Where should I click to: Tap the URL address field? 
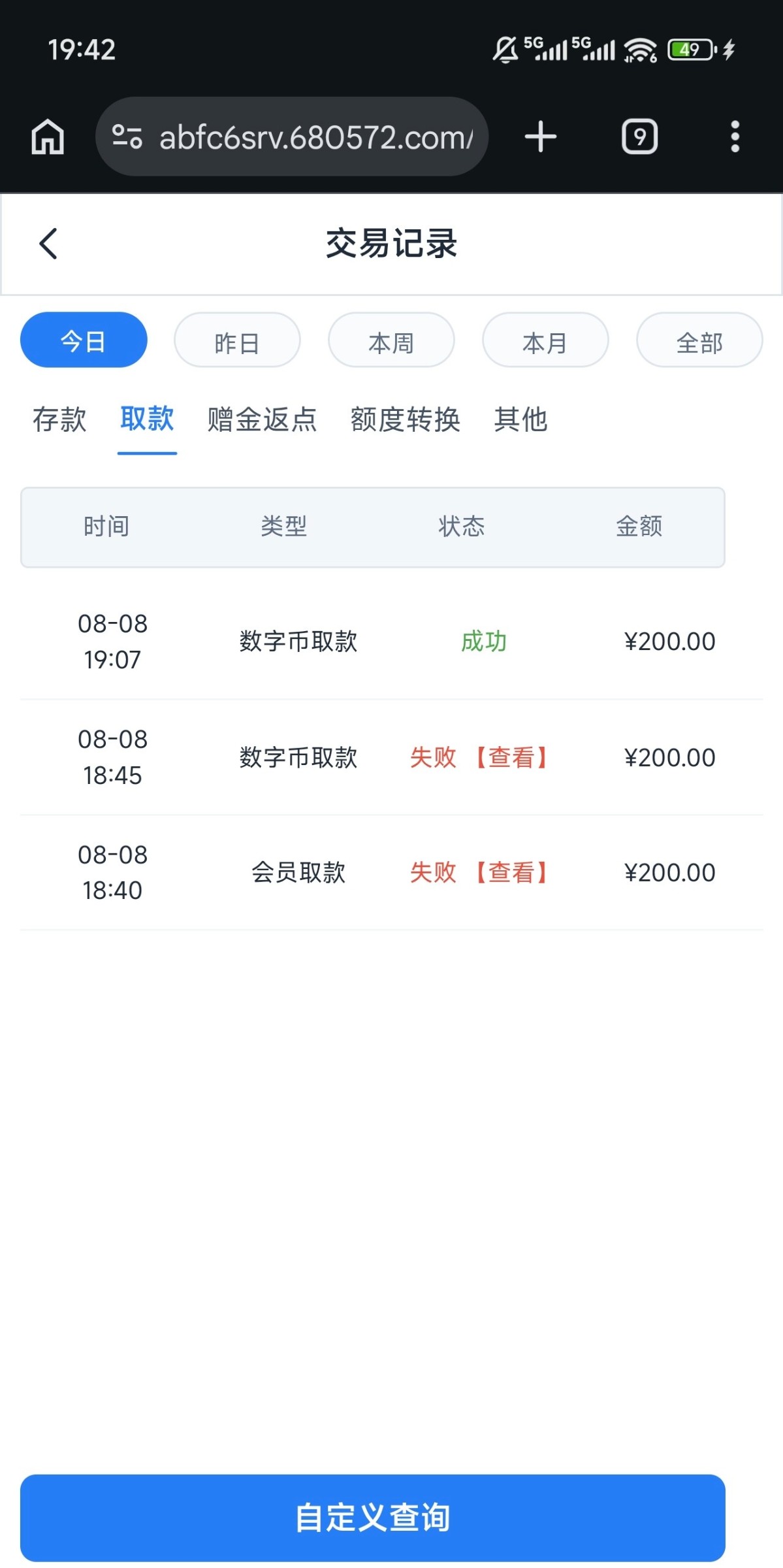(316, 137)
